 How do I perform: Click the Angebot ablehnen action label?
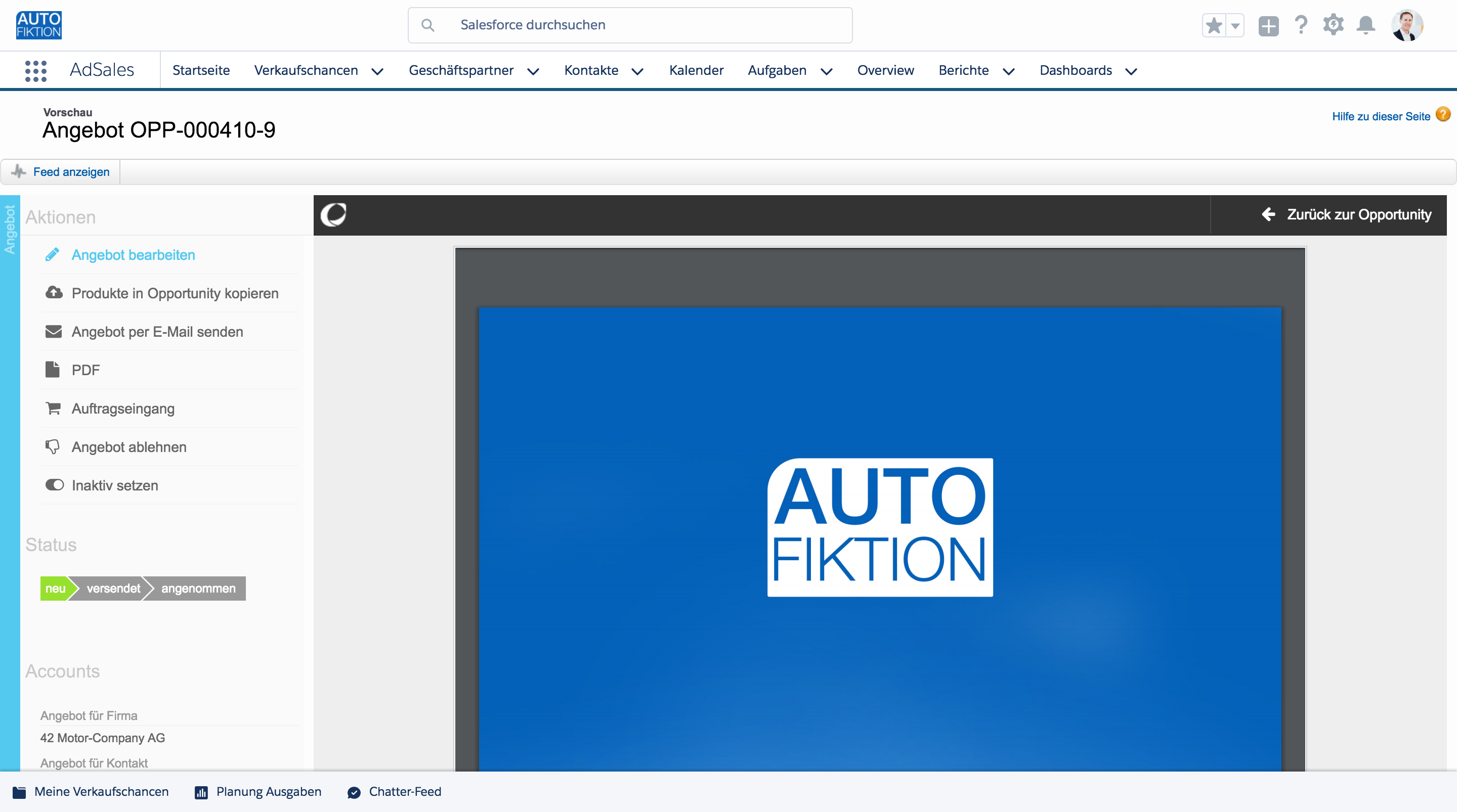tap(129, 447)
